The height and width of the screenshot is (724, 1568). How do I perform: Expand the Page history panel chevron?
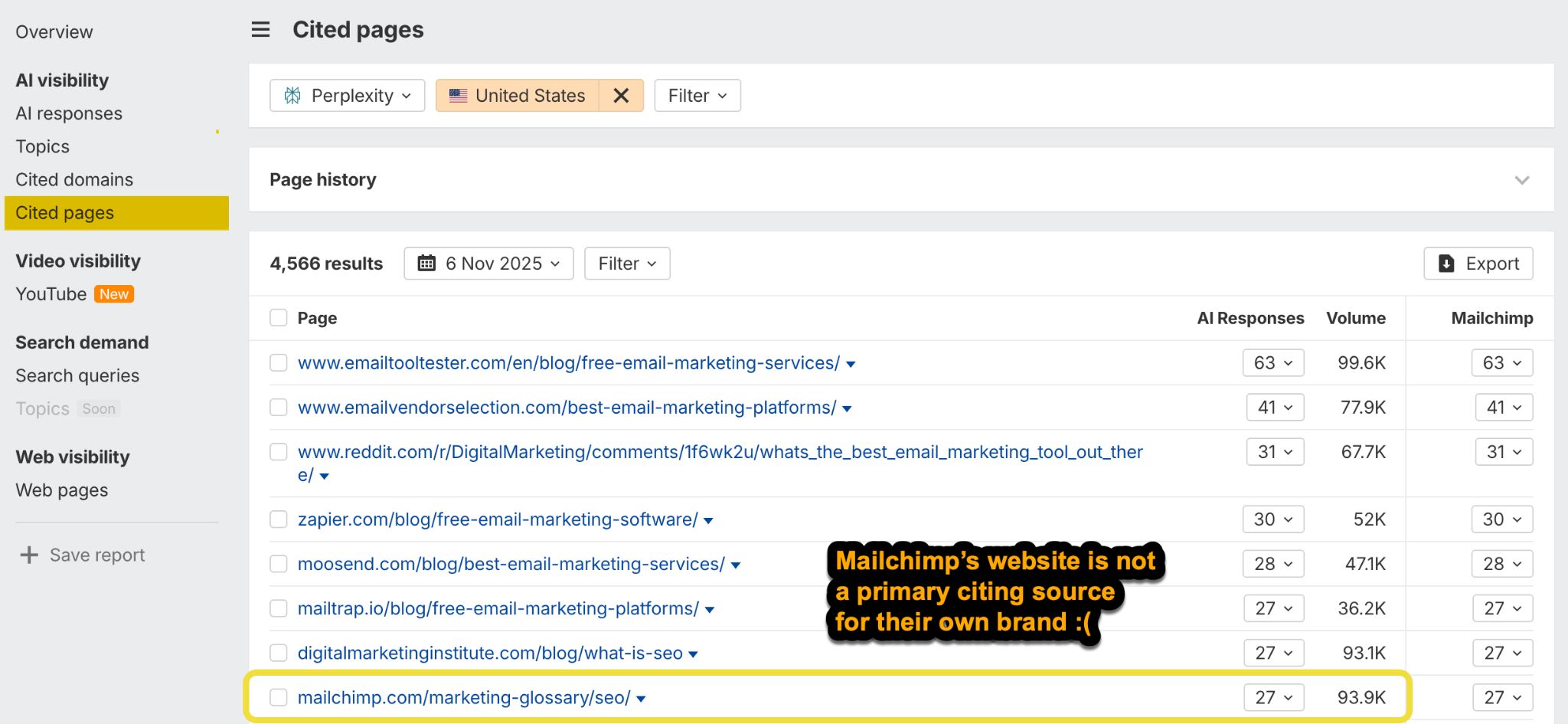[1521, 180]
